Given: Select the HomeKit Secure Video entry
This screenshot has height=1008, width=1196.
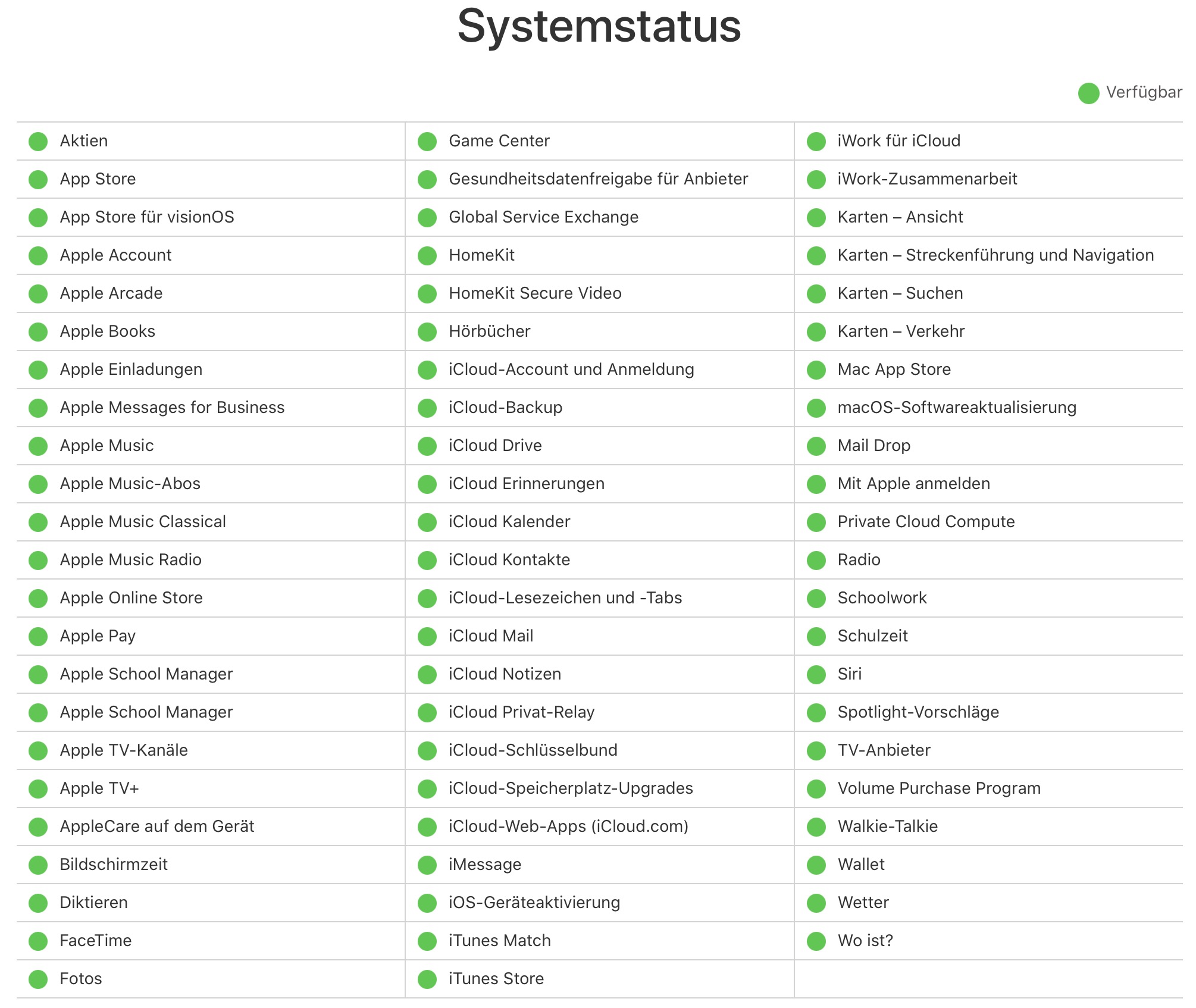Looking at the screenshot, I should (x=535, y=293).
